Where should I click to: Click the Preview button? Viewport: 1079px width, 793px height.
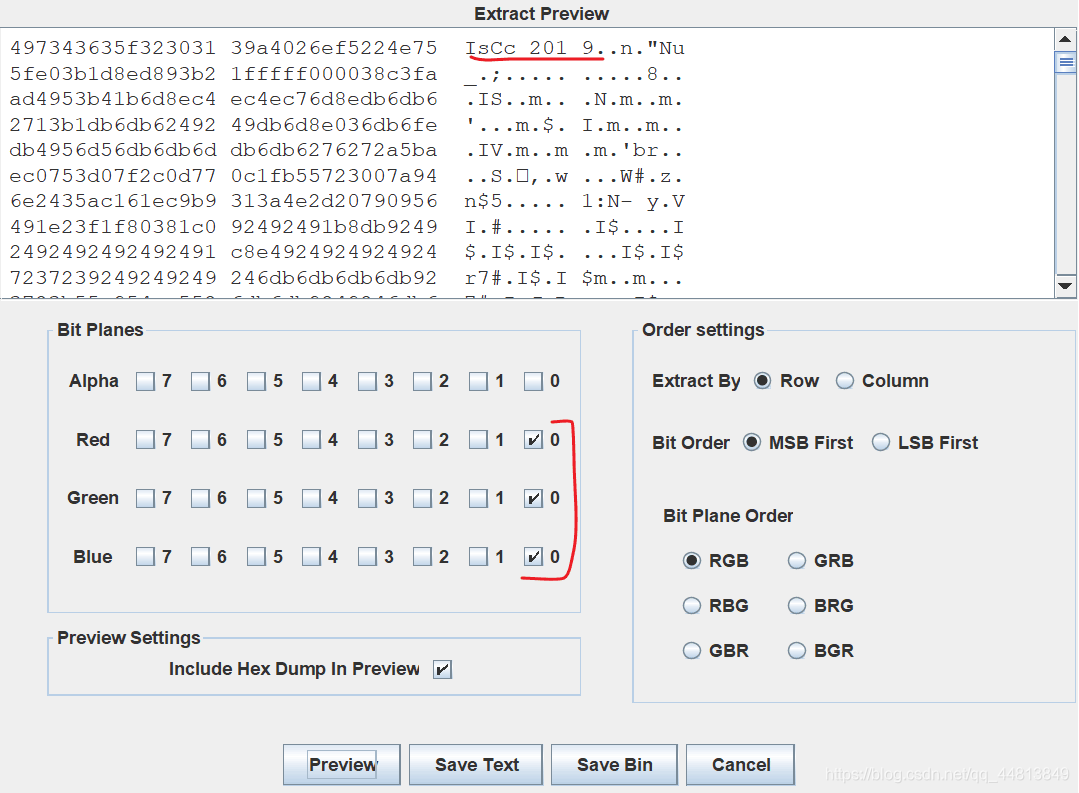(342, 765)
